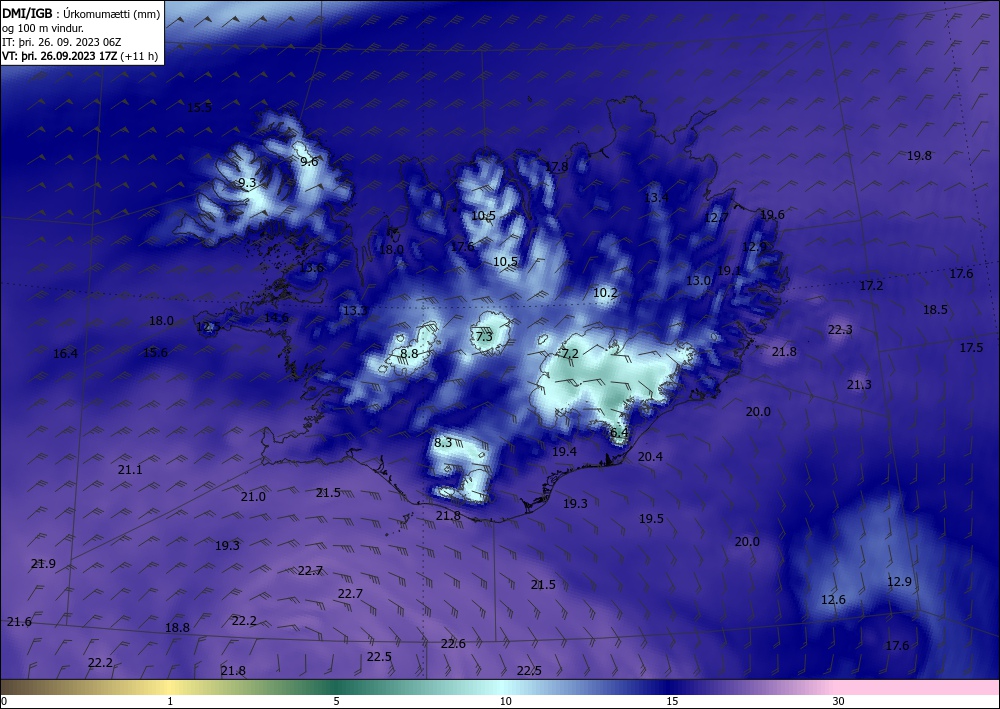
Task: Select the IT 06Z initial time line
Action: (62, 42)
